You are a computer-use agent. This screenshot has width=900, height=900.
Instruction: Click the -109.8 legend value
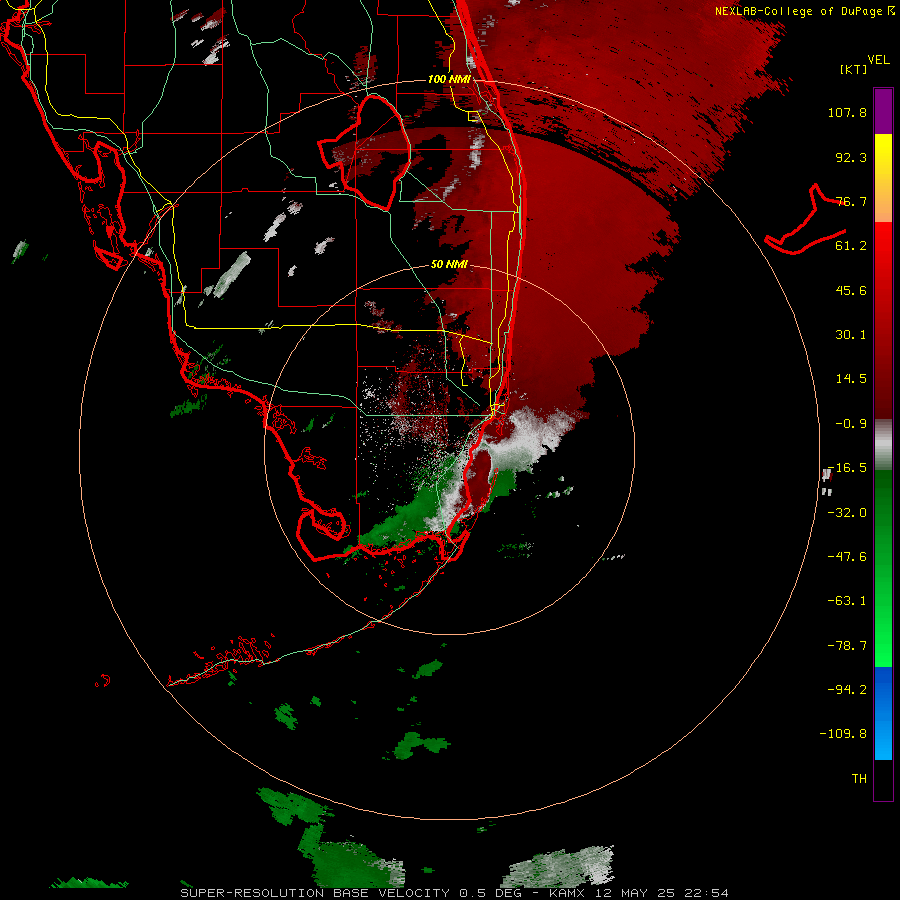[844, 734]
